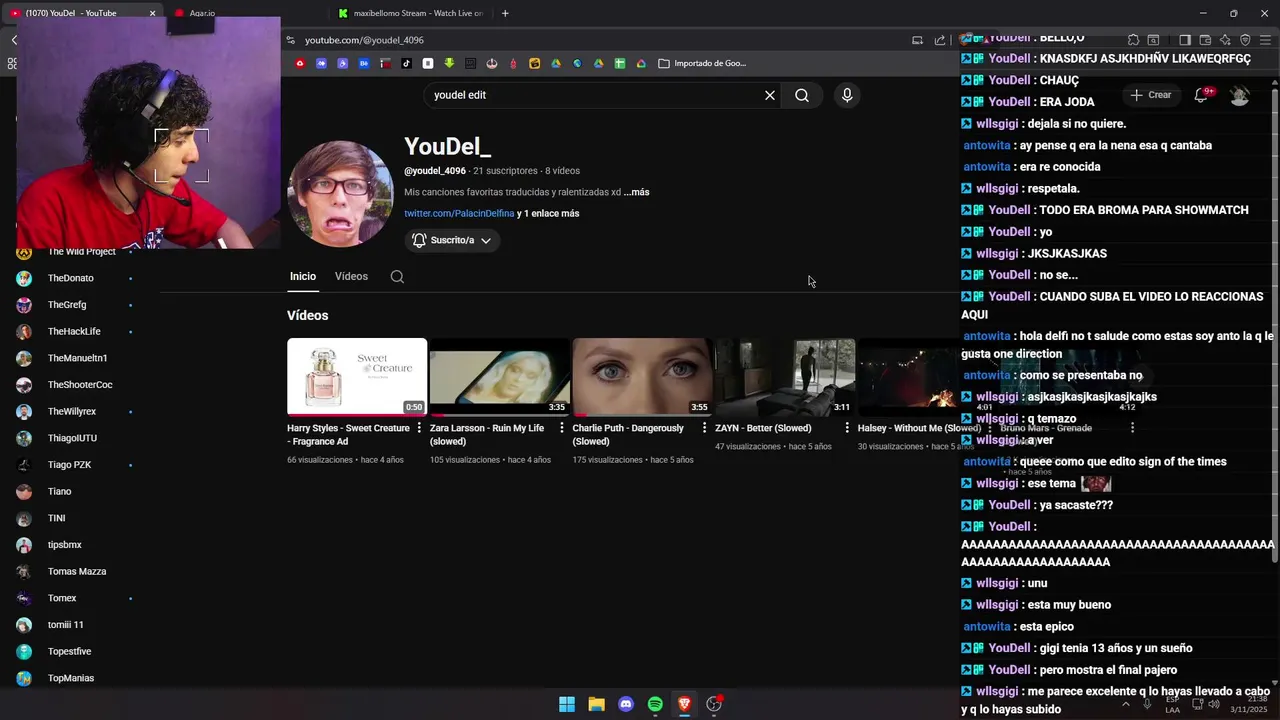
Task: Open Zara Larsson Ruin My Life thumbnail
Action: [x=500, y=376]
